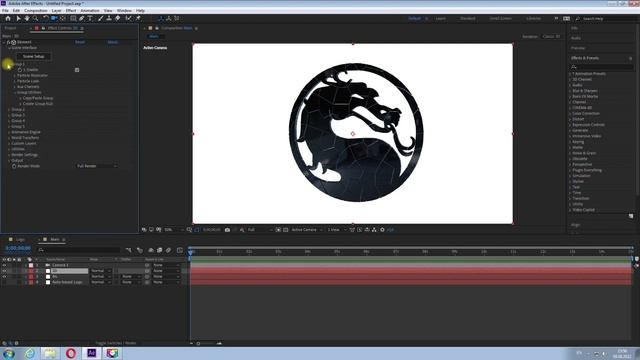The width and height of the screenshot is (640, 360).
Task: Open the Graph Editor icon in timeline
Action: [x=180, y=250]
